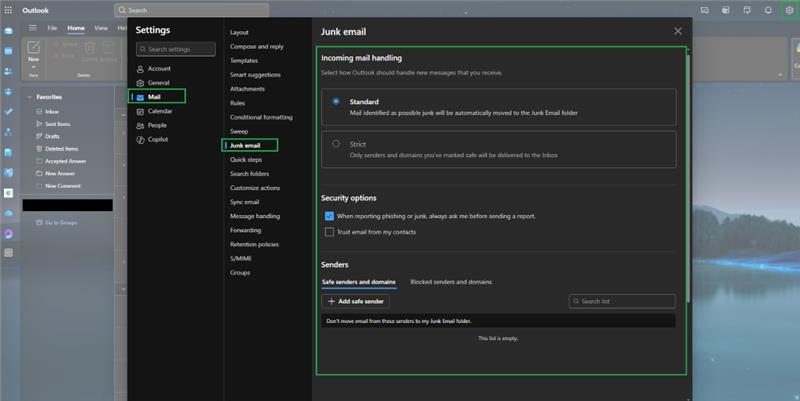Open People icon in left app rail
The height and width of the screenshot is (401, 800).
8,72
